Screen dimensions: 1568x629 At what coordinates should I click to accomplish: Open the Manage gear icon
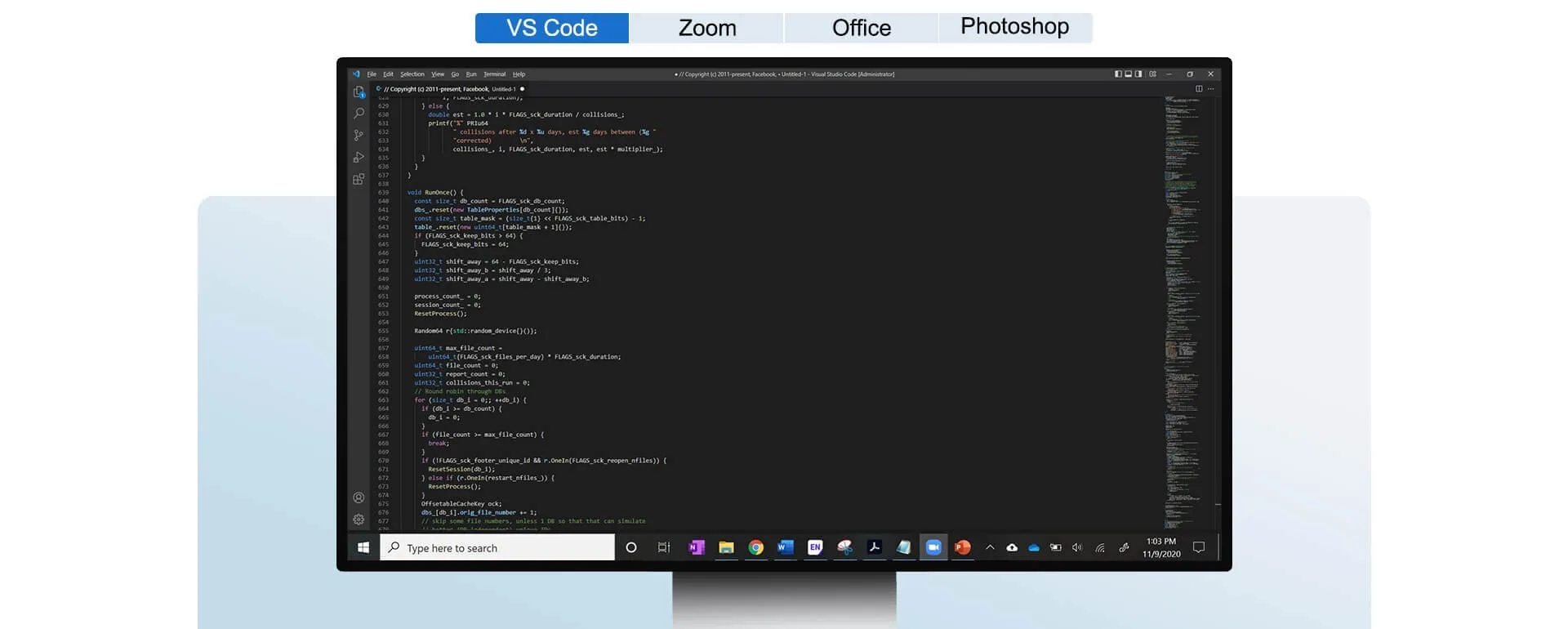(359, 519)
